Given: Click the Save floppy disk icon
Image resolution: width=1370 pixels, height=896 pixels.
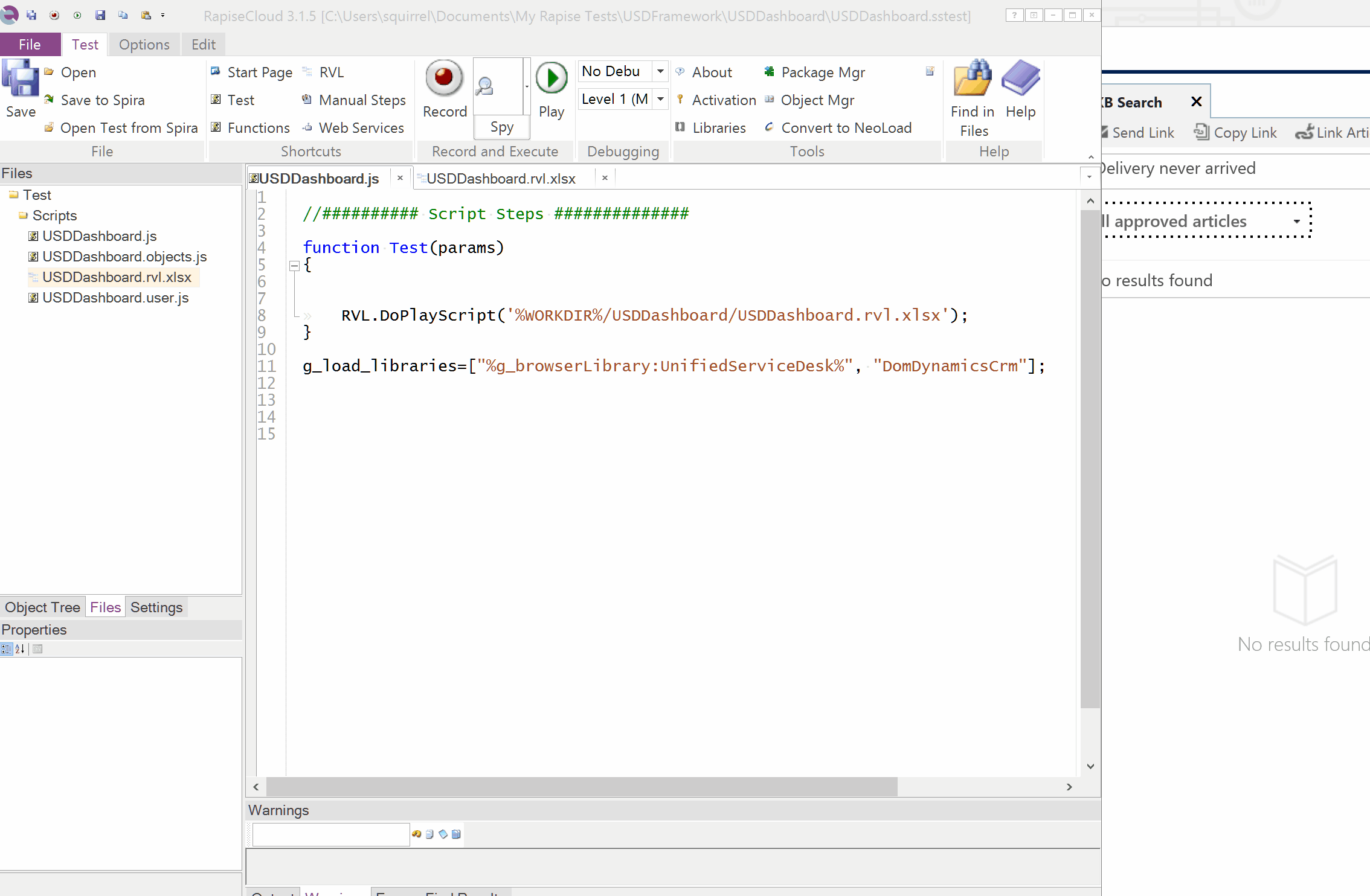Looking at the screenshot, I should (21, 78).
